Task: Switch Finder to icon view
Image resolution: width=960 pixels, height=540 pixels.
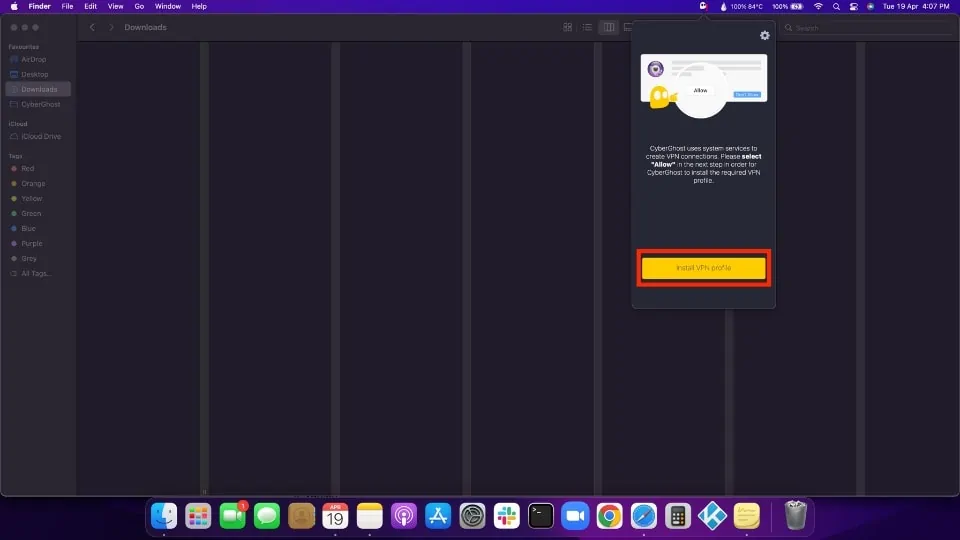Action: (568, 28)
